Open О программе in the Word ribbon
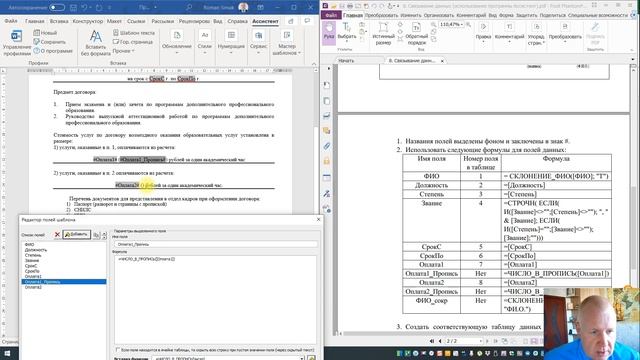The width and height of the screenshot is (640, 360). tap(53, 51)
